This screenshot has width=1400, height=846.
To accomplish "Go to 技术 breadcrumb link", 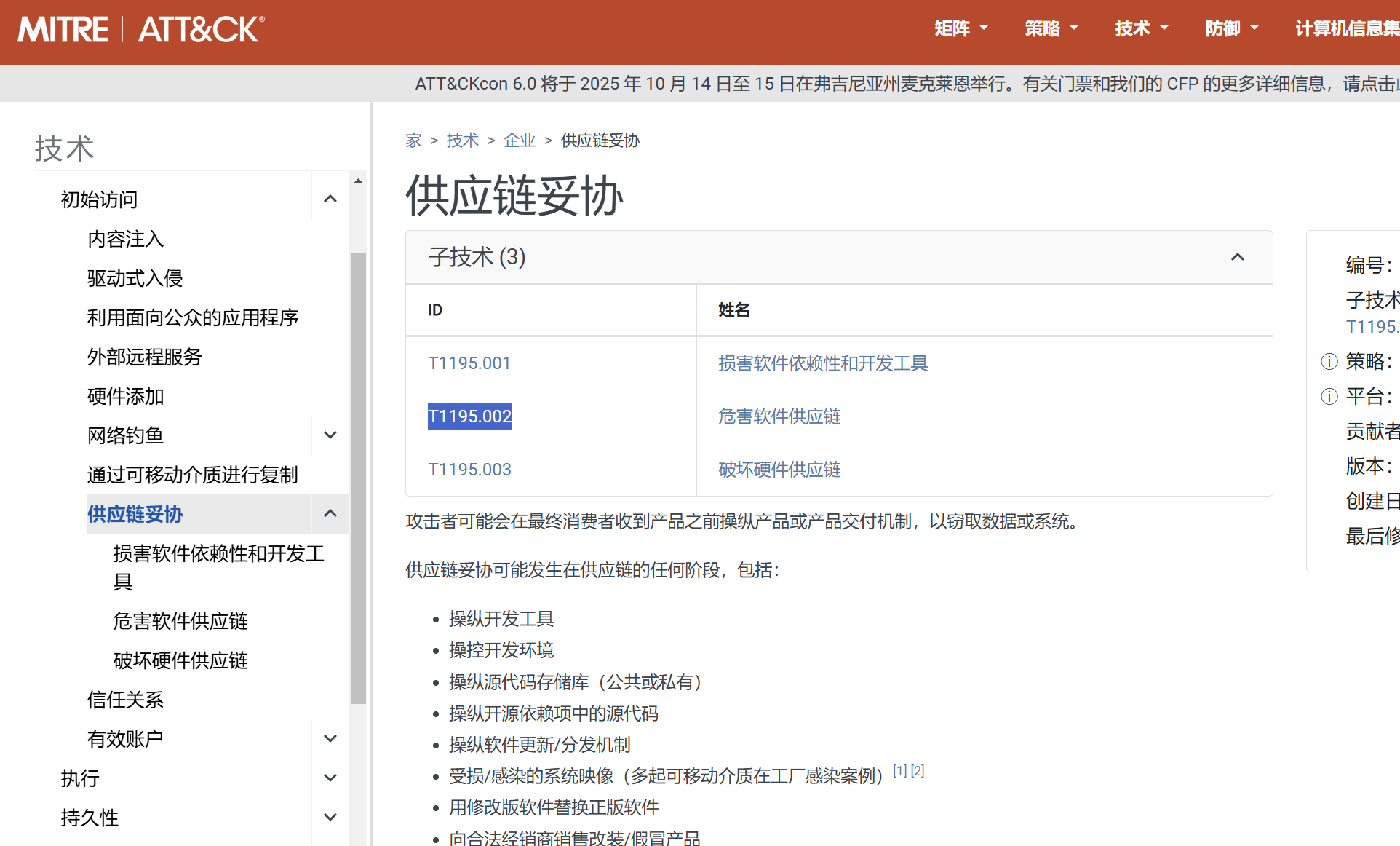I will click(x=463, y=140).
